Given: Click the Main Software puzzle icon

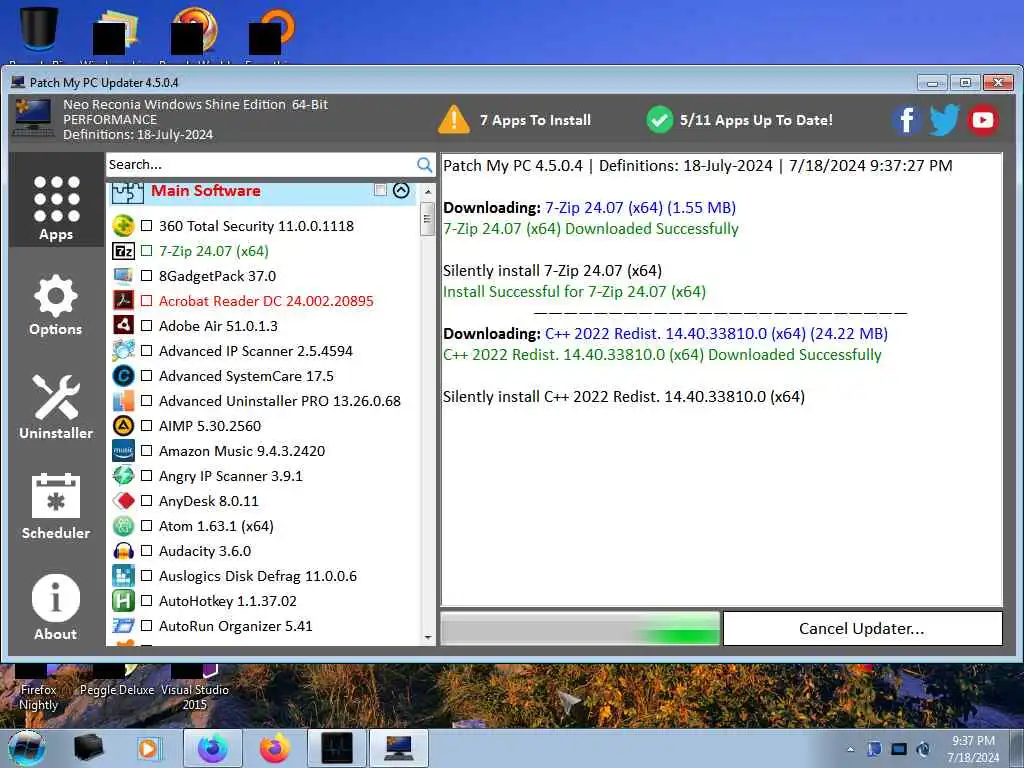Looking at the screenshot, I should click(128, 193).
